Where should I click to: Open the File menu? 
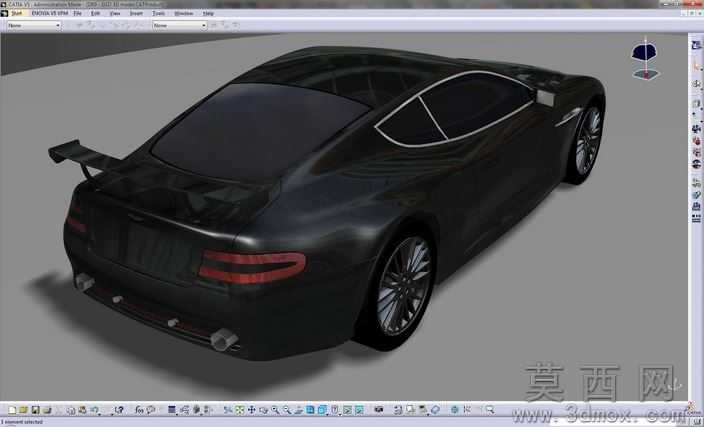point(77,13)
